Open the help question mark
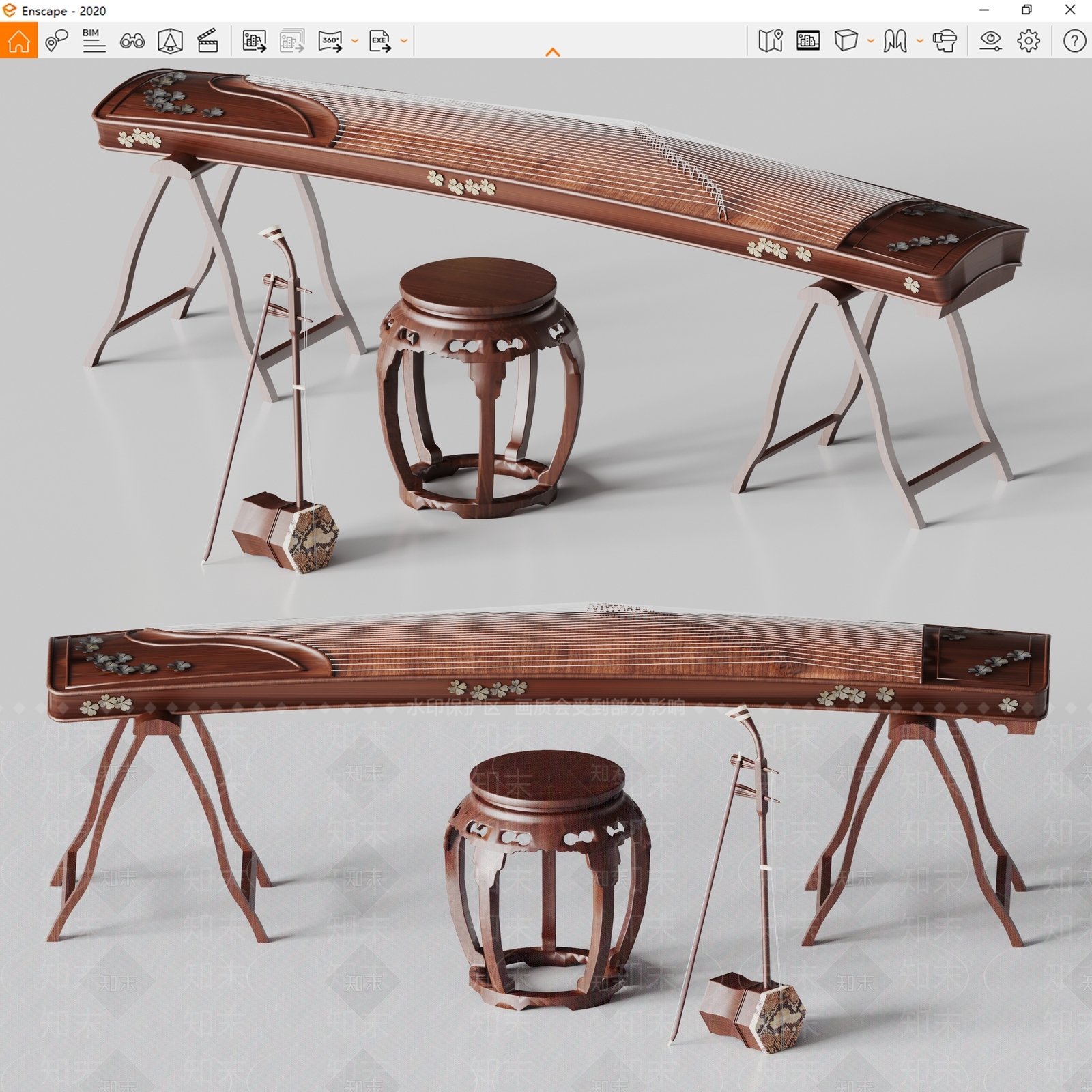Image resolution: width=1092 pixels, height=1092 pixels. click(1074, 41)
